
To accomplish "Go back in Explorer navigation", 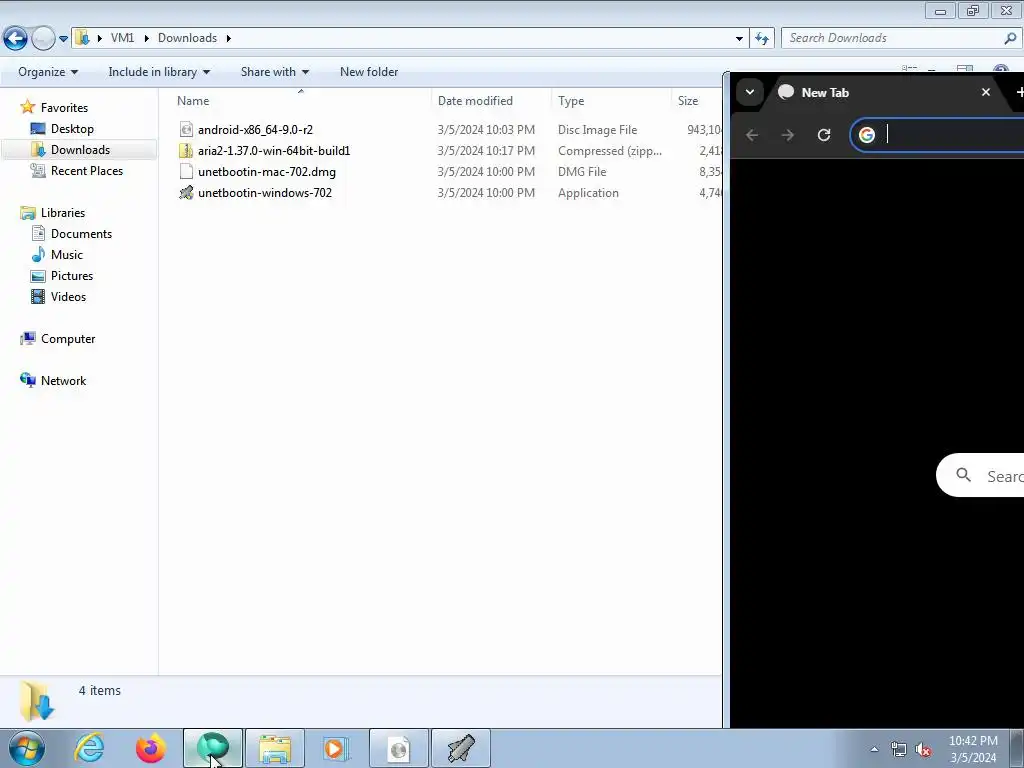I will [16, 39].
